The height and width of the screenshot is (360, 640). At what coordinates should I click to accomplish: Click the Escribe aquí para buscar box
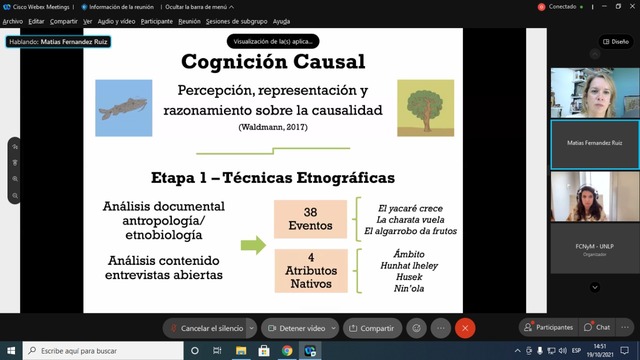click(103, 351)
